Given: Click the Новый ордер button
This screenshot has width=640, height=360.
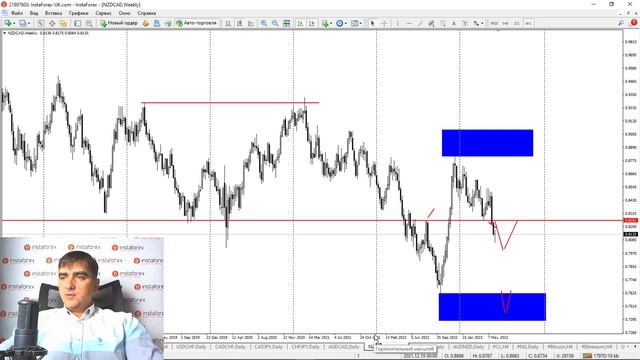Looking at the screenshot, I should (119, 23).
